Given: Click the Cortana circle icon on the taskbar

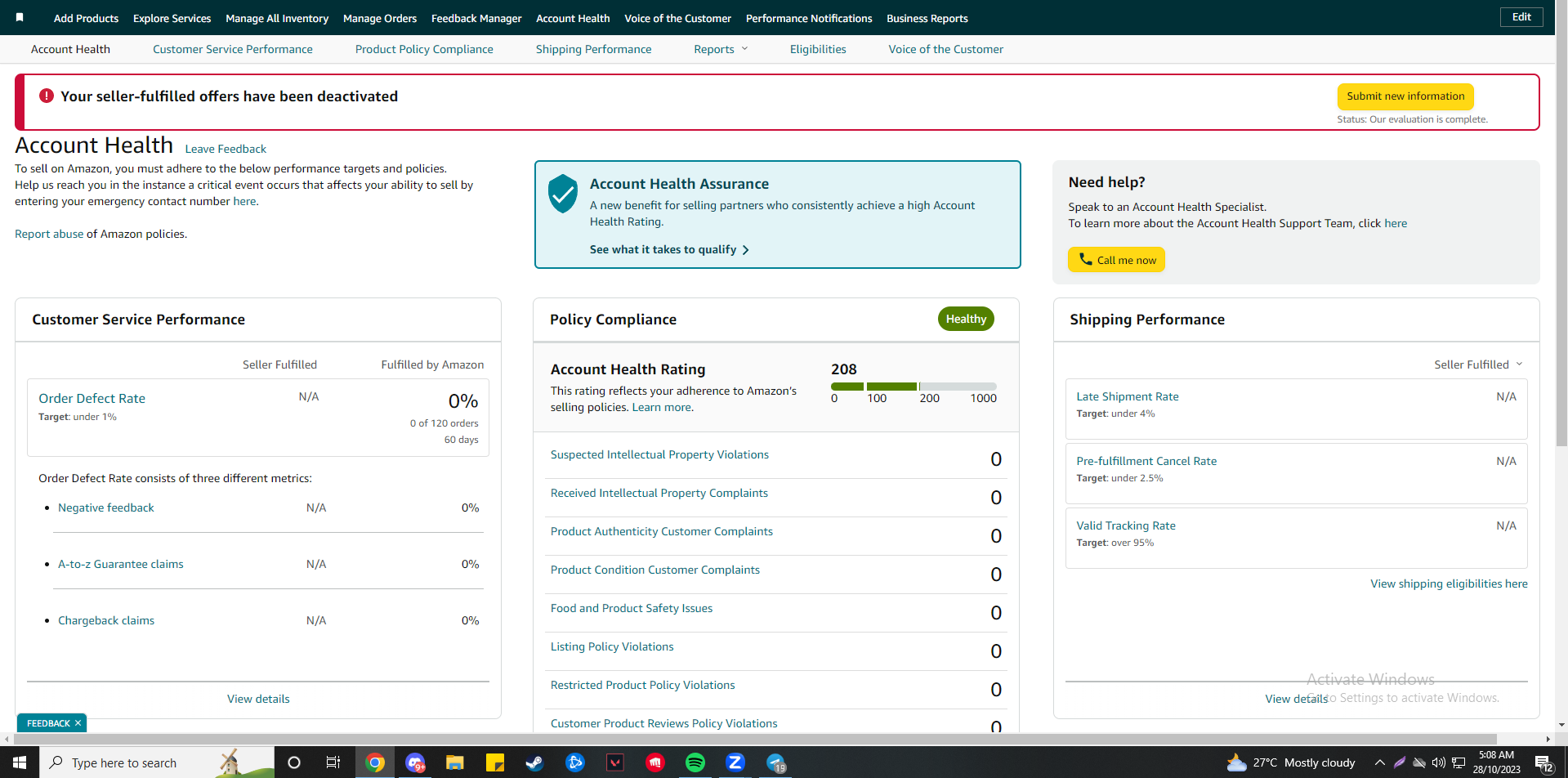Looking at the screenshot, I should pyautogui.click(x=294, y=762).
